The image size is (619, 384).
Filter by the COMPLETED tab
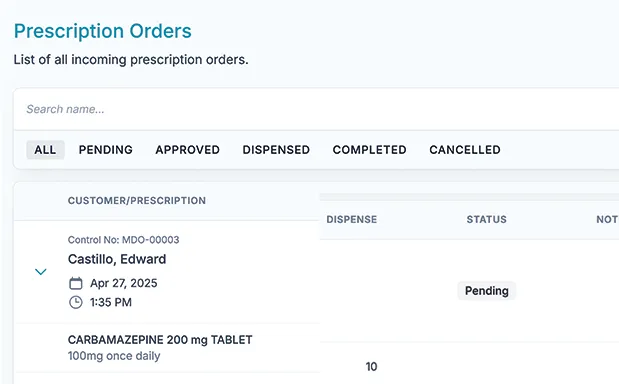click(x=370, y=150)
